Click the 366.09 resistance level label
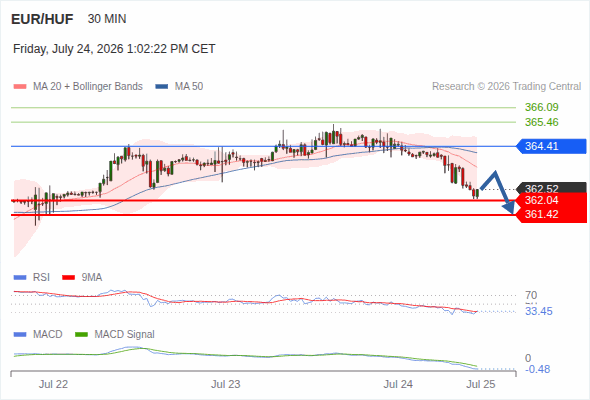590x400 pixels. pyautogui.click(x=541, y=107)
